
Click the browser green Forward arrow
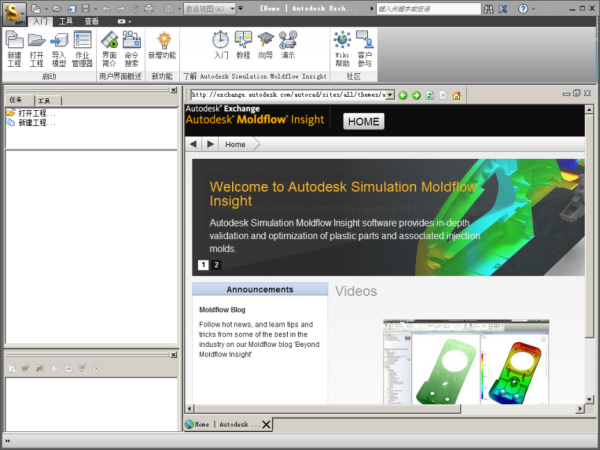pyautogui.click(x=416, y=95)
